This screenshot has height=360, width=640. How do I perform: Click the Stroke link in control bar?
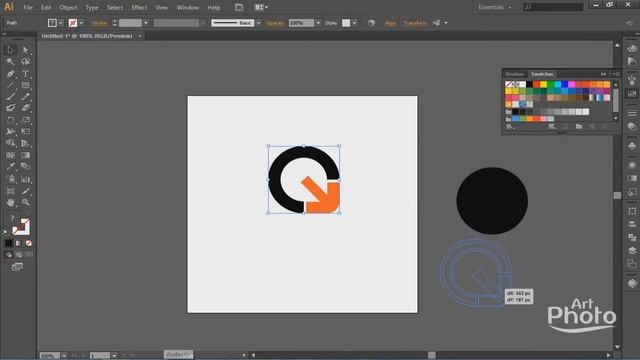tap(100, 23)
